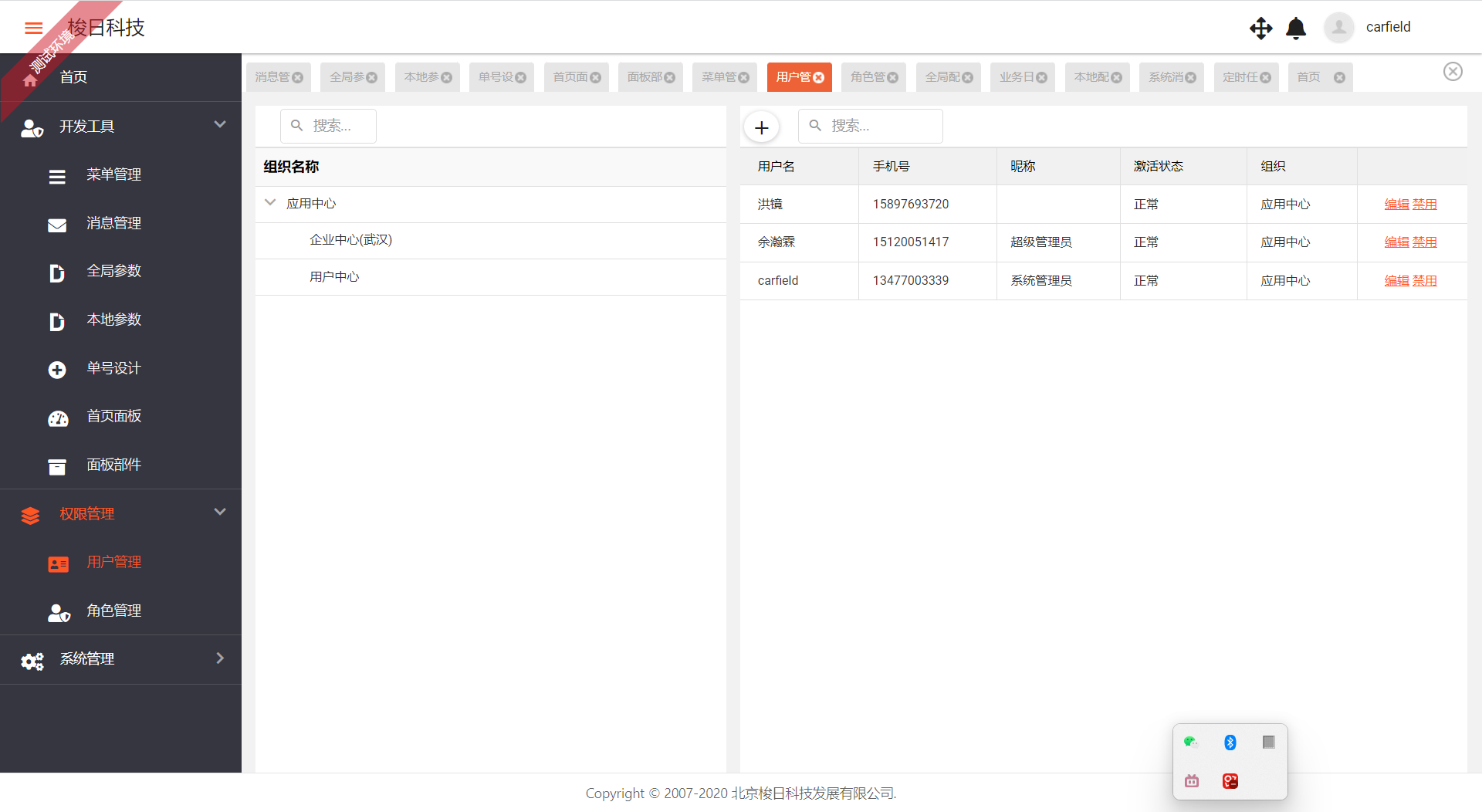The height and width of the screenshot is (812, 1482).
Task: Open 消息管理 envelope icon in sidebar
Action: pyautogui.click(x=57, y=225)
